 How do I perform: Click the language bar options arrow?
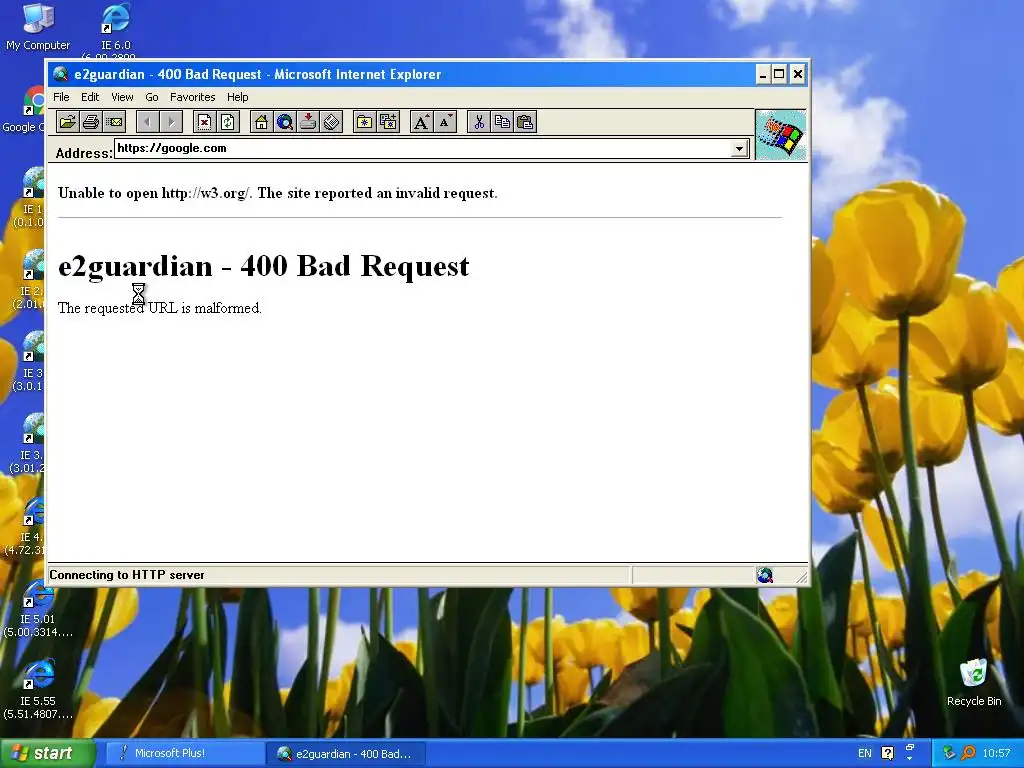coord(910,758)
